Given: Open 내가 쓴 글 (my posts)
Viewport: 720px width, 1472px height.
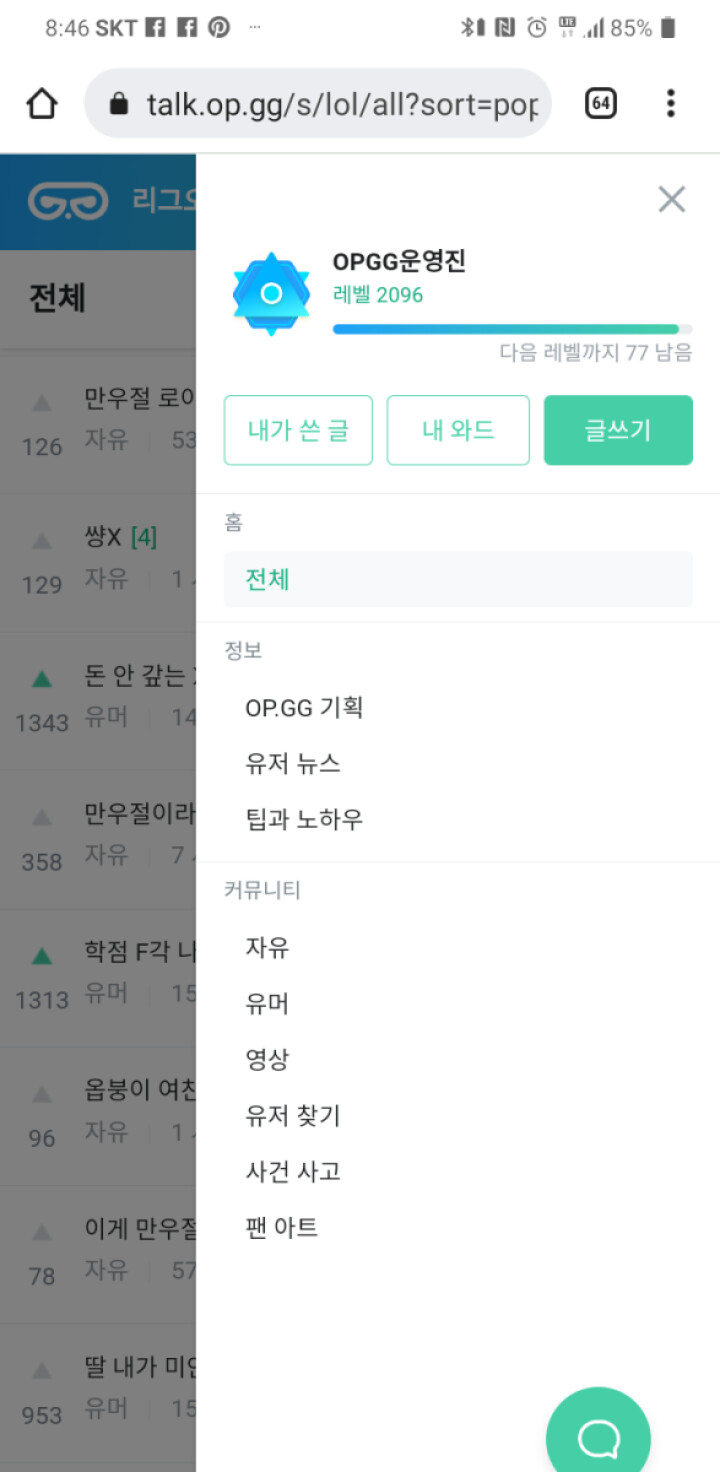Looking at the screenshot, I should (x=298, y=430).
